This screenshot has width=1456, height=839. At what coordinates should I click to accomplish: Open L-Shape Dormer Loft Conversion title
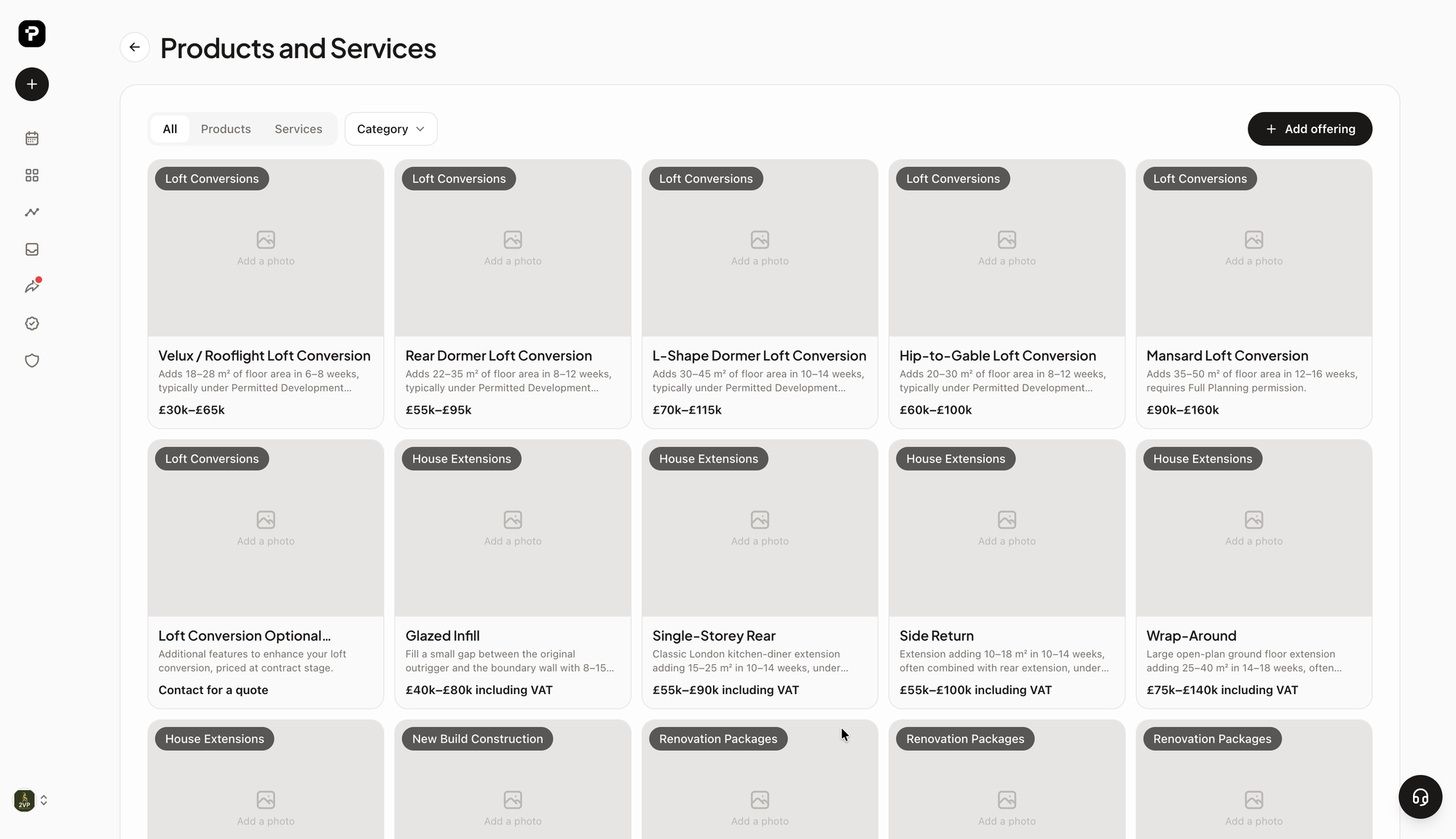(x=759, y=355)
